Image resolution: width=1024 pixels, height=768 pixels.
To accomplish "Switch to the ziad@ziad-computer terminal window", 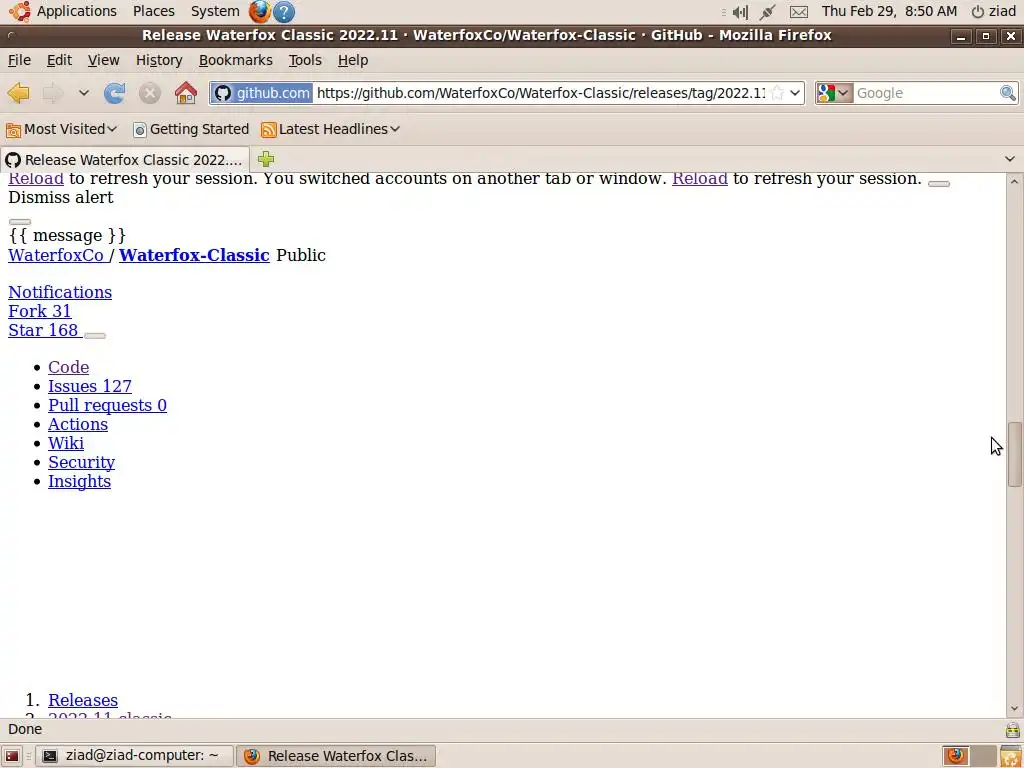I will (134, 756).
